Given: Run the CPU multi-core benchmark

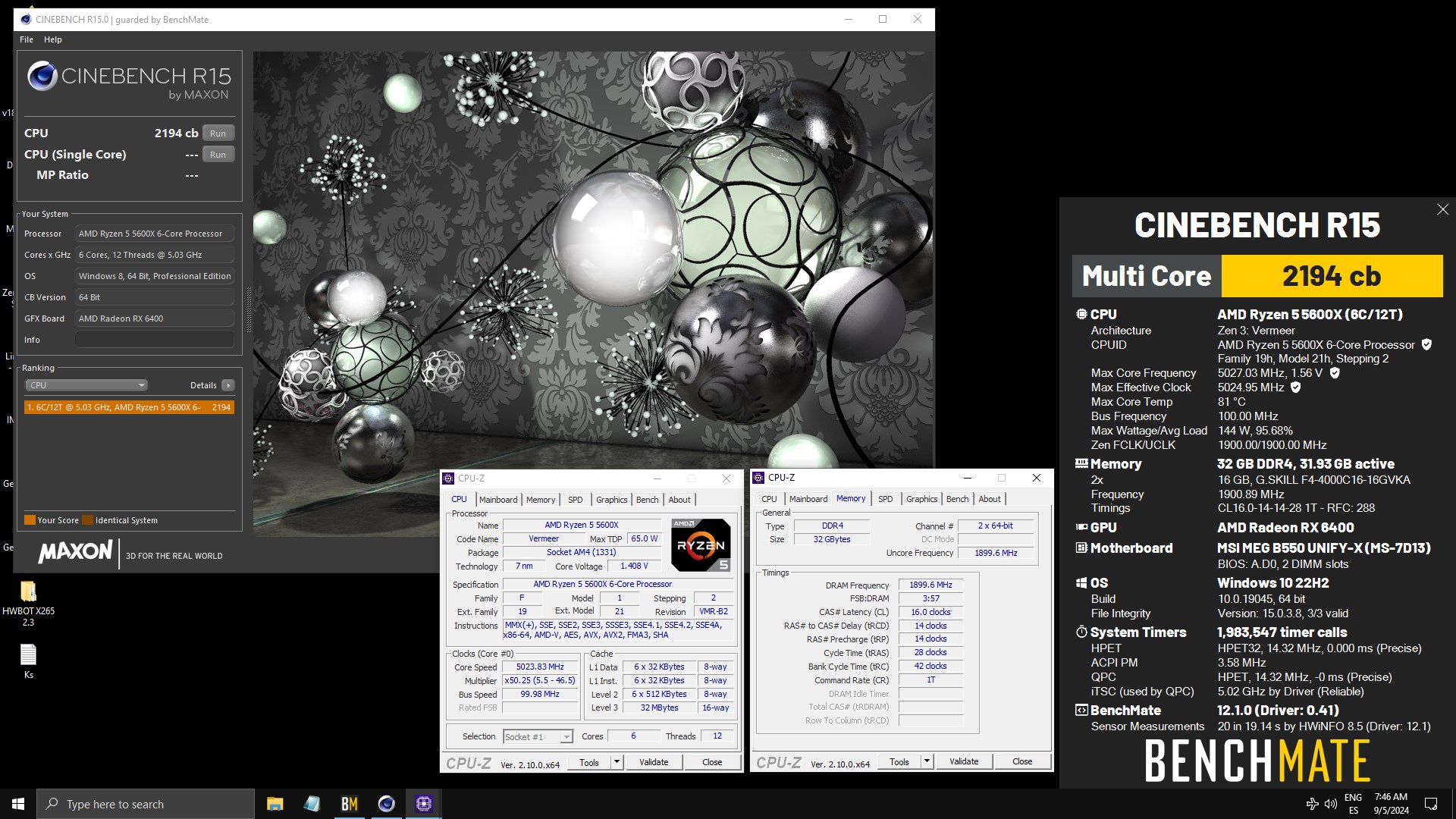Looking at the screenshot, I should (x=218, y=133).
